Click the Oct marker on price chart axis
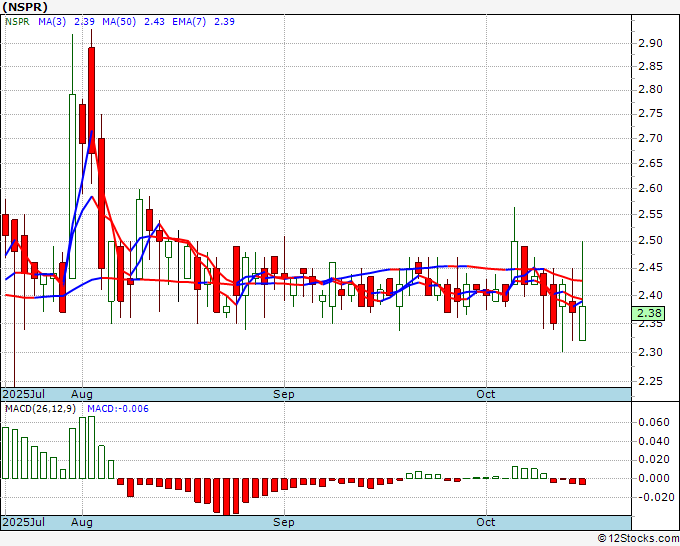680x546 pixels. pyautogui.click(x=486, y=394)
